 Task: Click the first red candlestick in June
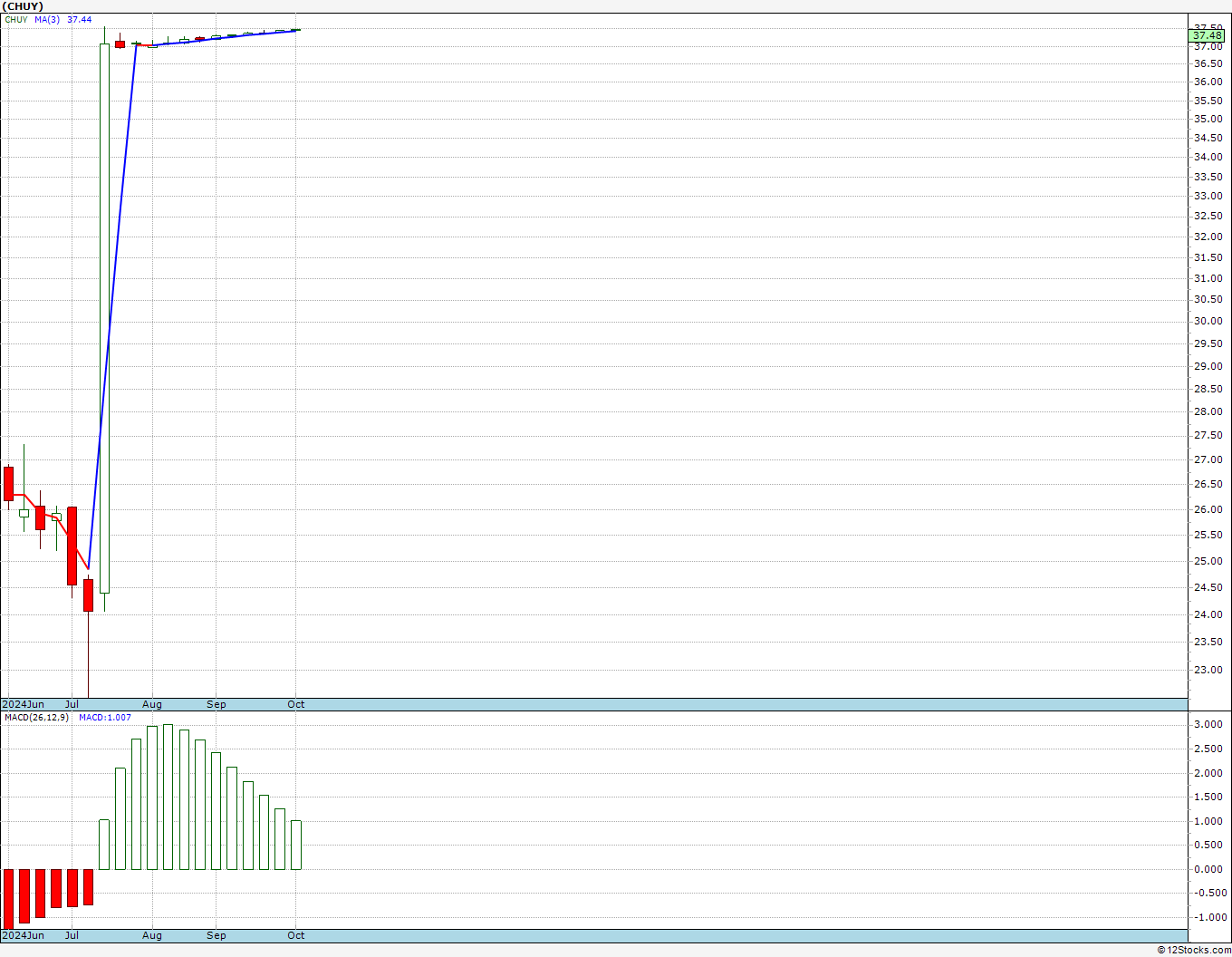click(x=9, y=483)
